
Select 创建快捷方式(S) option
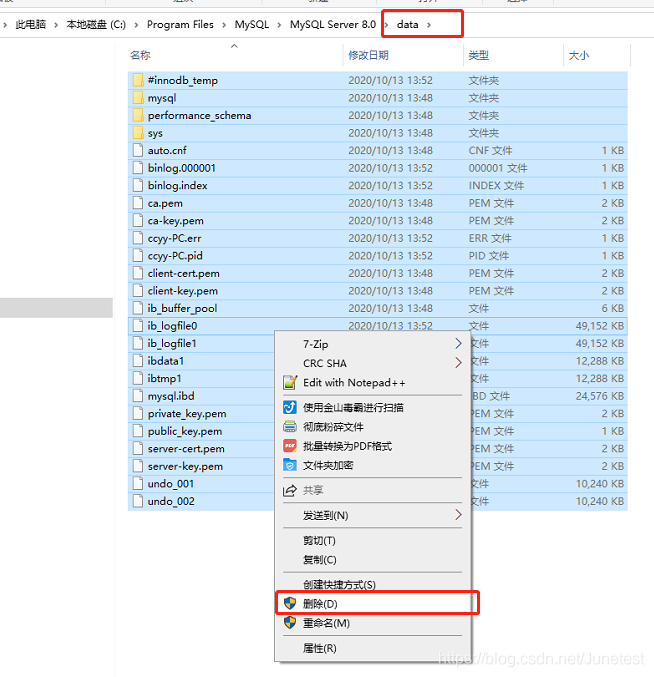coord(373,585)
